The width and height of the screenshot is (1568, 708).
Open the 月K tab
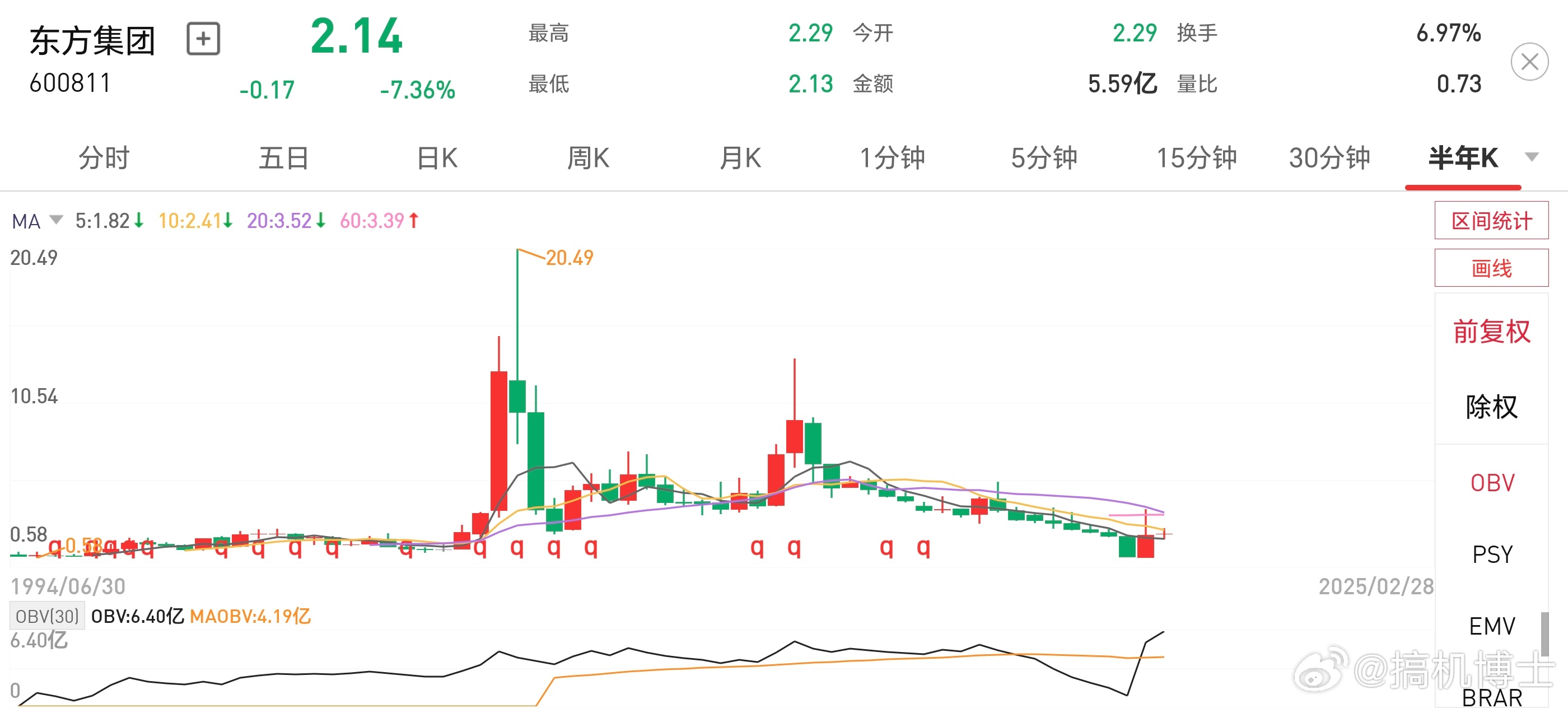coord(740,159)
